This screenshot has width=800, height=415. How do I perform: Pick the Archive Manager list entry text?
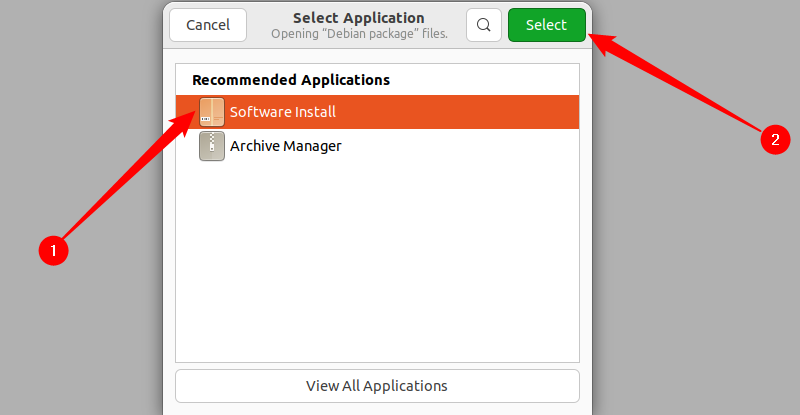pos(286,146)
